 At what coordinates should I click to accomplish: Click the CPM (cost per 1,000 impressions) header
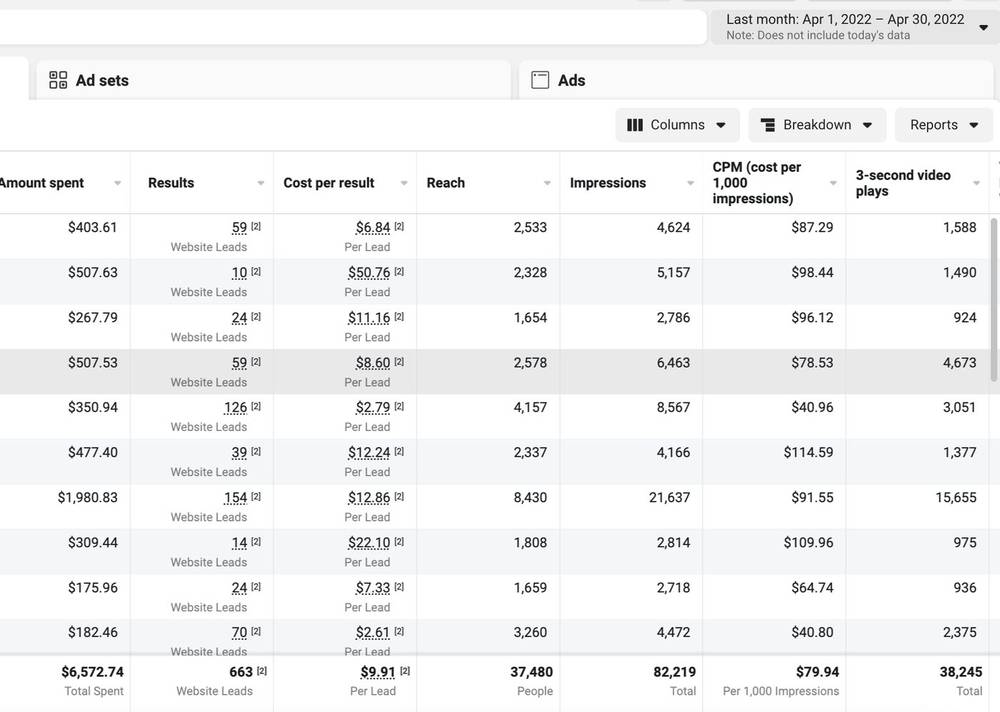click(x=756, y=183)
